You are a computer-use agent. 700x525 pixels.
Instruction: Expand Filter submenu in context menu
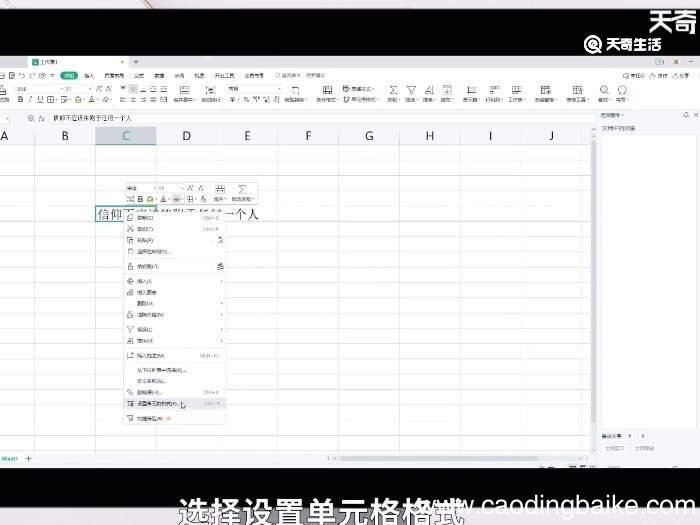(x=175, y=329)
